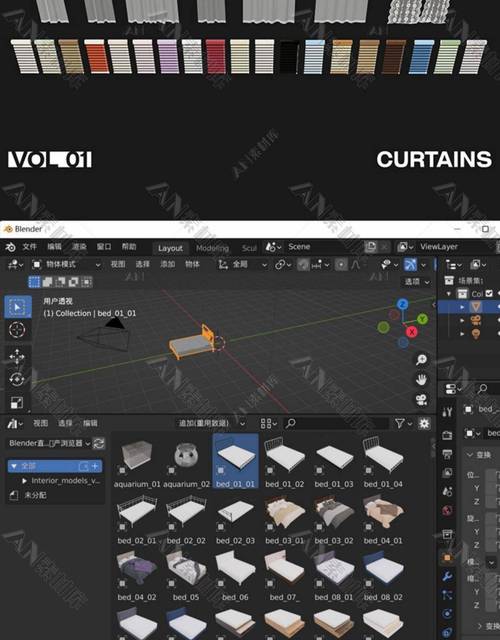Open the 全局 transform orientation dropdown
This screenshot has width=500, height=640.
point(242,265)
